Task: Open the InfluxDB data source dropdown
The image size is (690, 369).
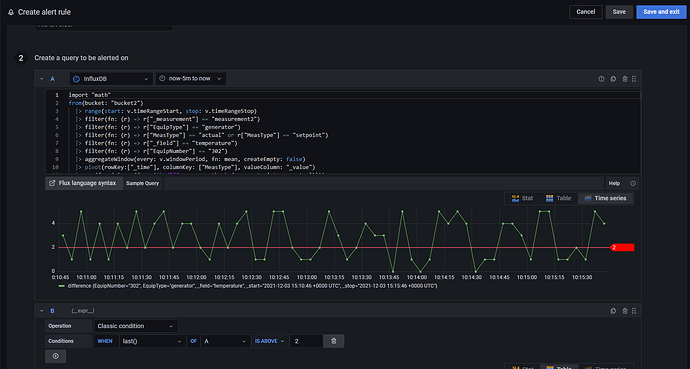Action: [x=111, y=79]
